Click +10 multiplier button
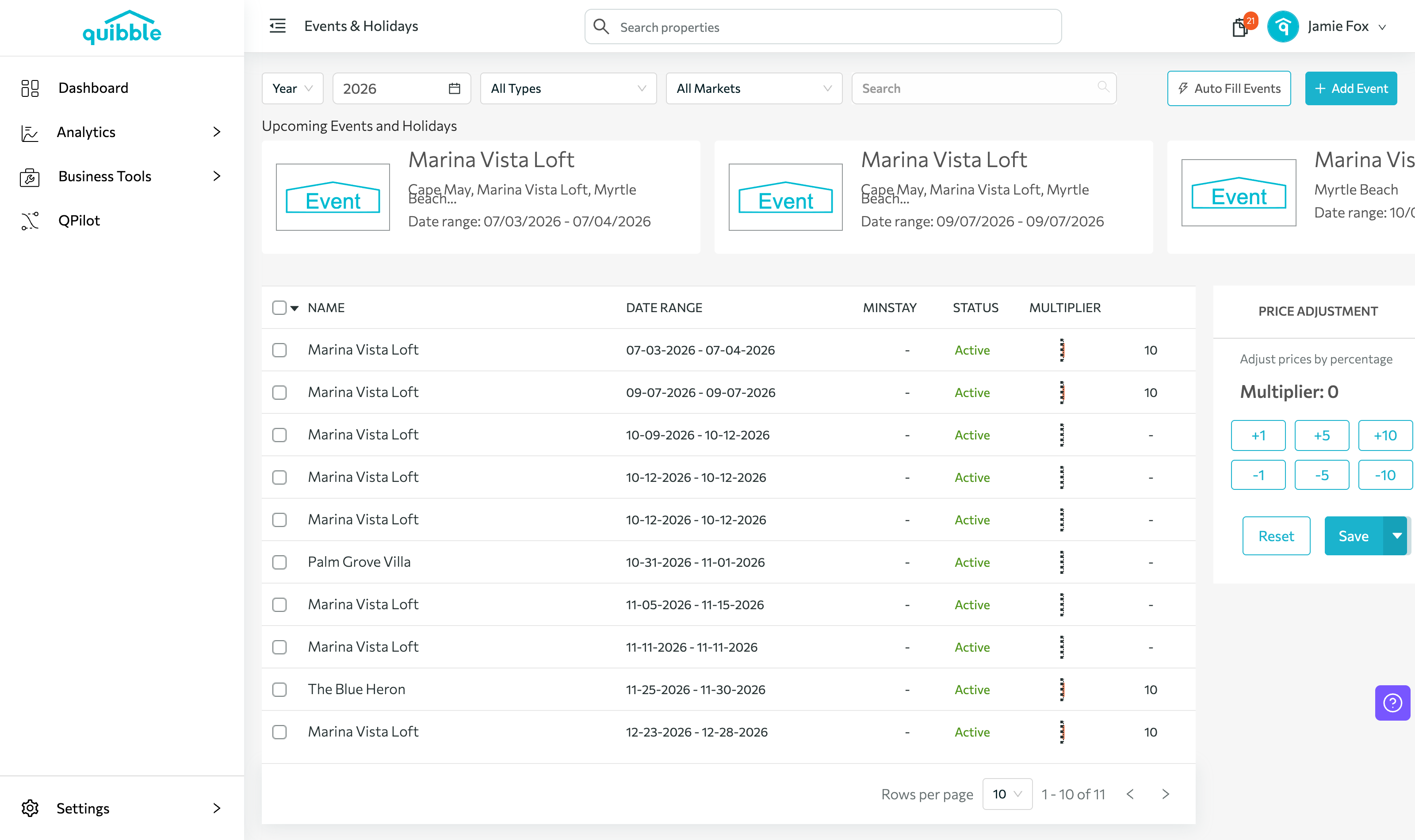 pyautogui.click(x=1385, y=435)
